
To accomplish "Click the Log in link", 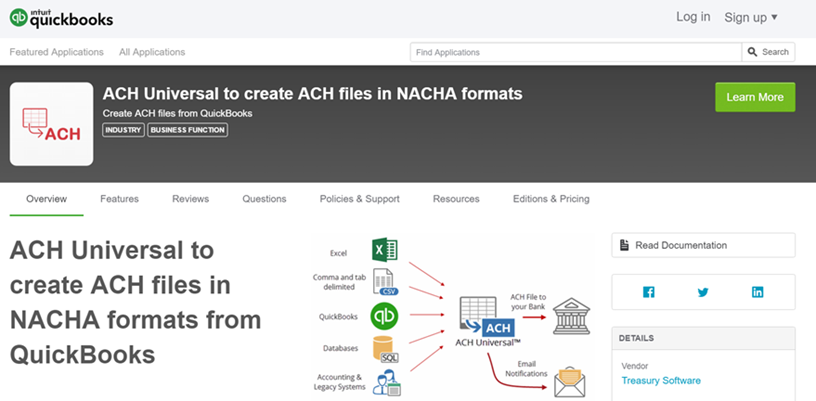I will point(693,17).
